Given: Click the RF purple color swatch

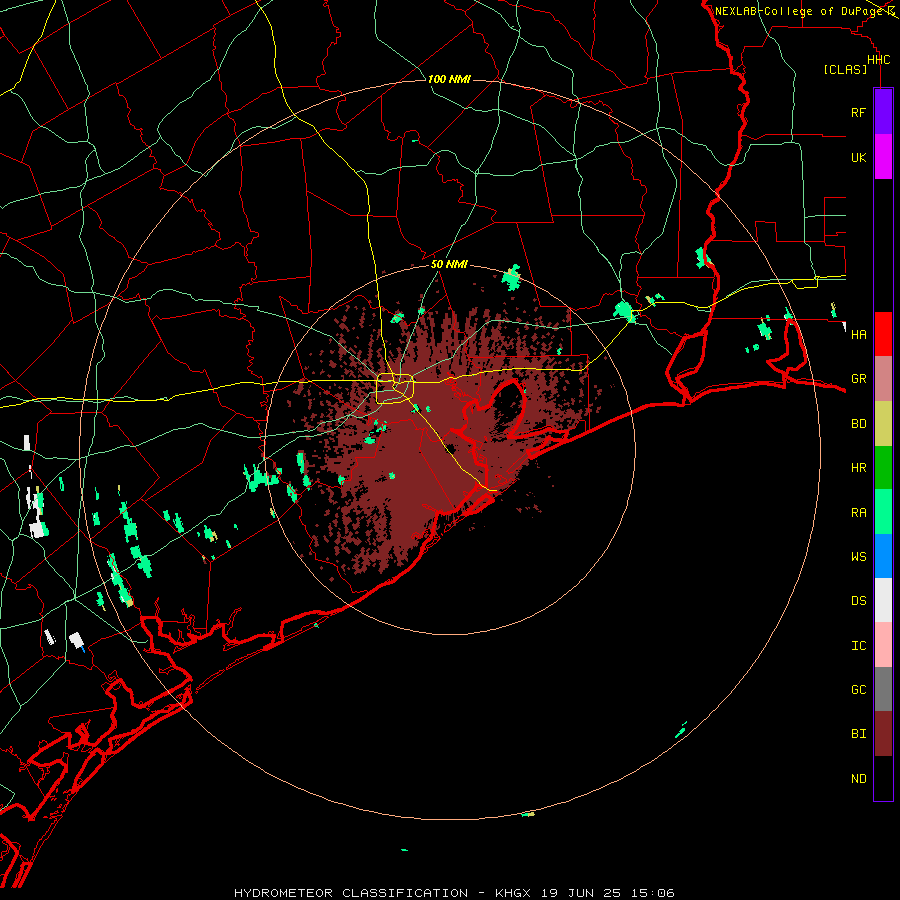Looking at the screenshot, I should (x=883, y=112).
